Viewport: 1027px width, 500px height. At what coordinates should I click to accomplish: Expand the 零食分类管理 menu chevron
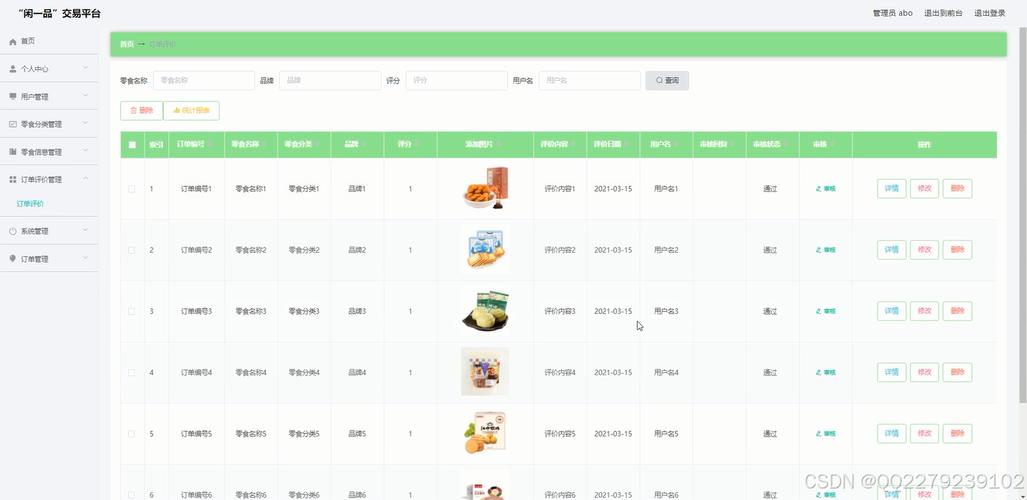pos(85,123)
